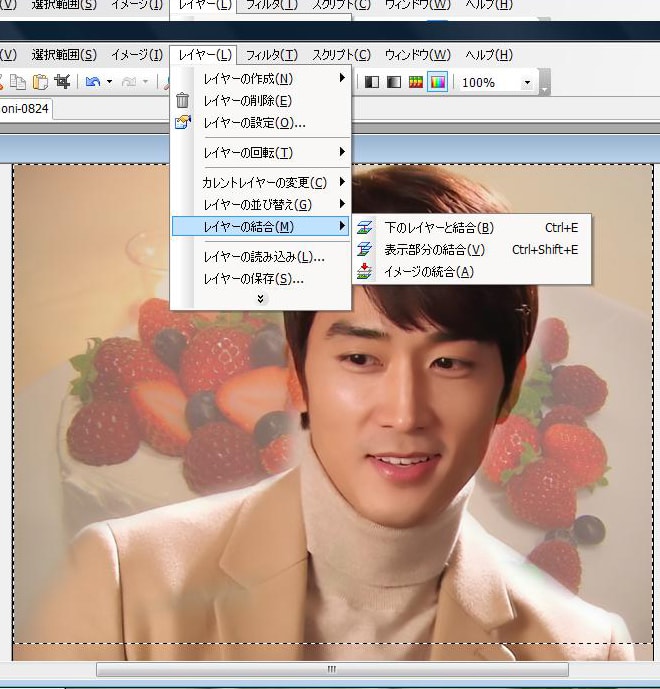Choose 表示部分の結合(V) to merge visible layers
This screenshot has height=689, width=660.
pyautogui.click(x=434, y=250)
